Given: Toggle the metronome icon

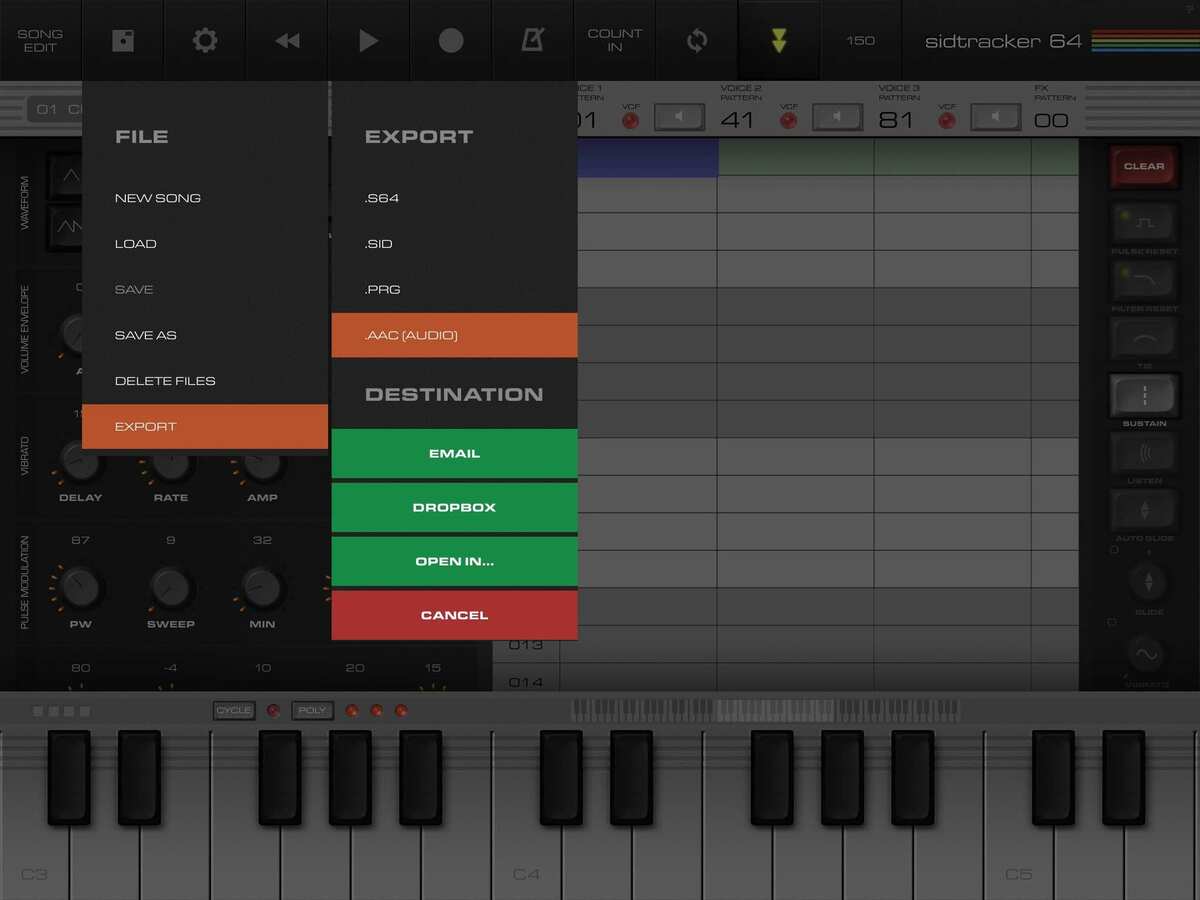Looking at the screenshot, I should pyautogui.click(x=533, y=40).
